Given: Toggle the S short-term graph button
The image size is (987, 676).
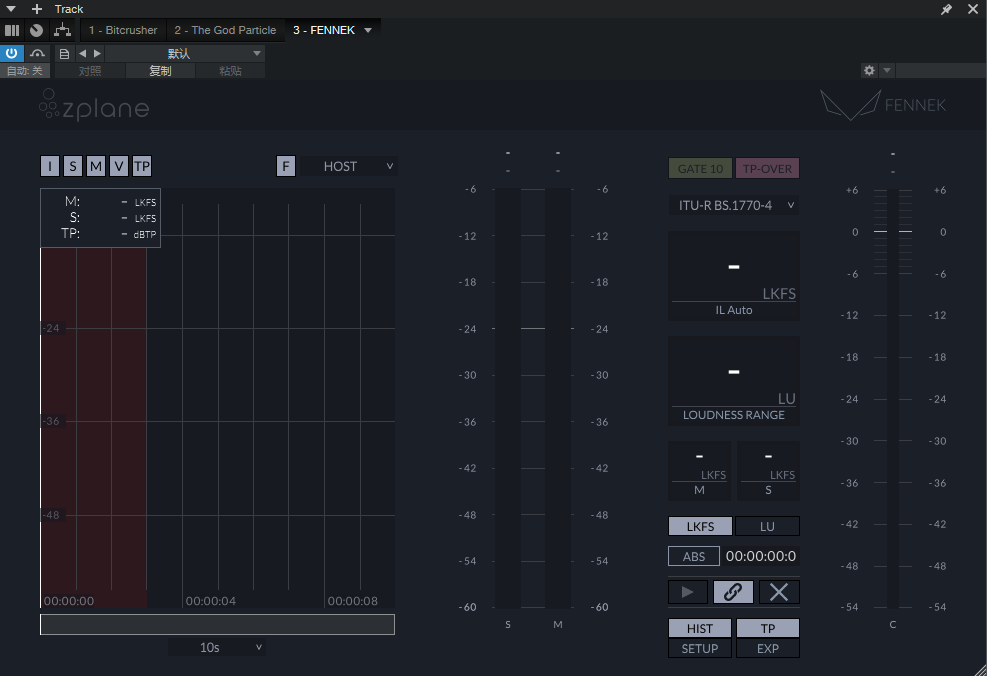Looking at the screenshot, I should pos(73,166).
